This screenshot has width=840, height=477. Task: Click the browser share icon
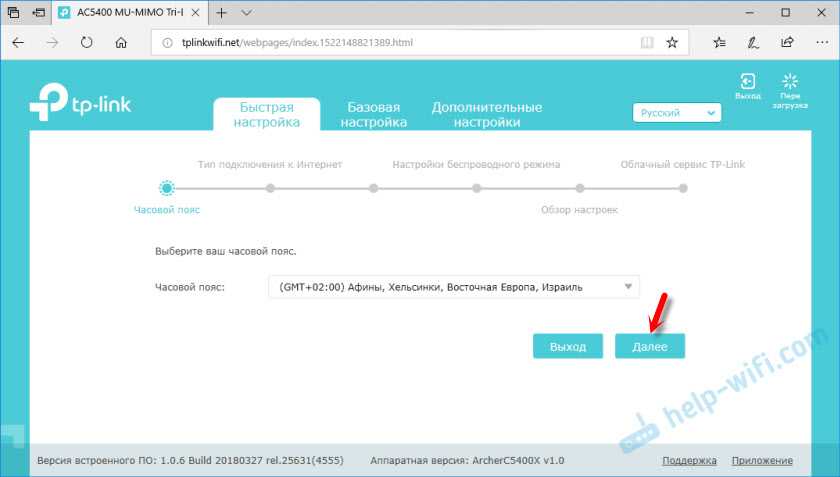coord(787,43)
